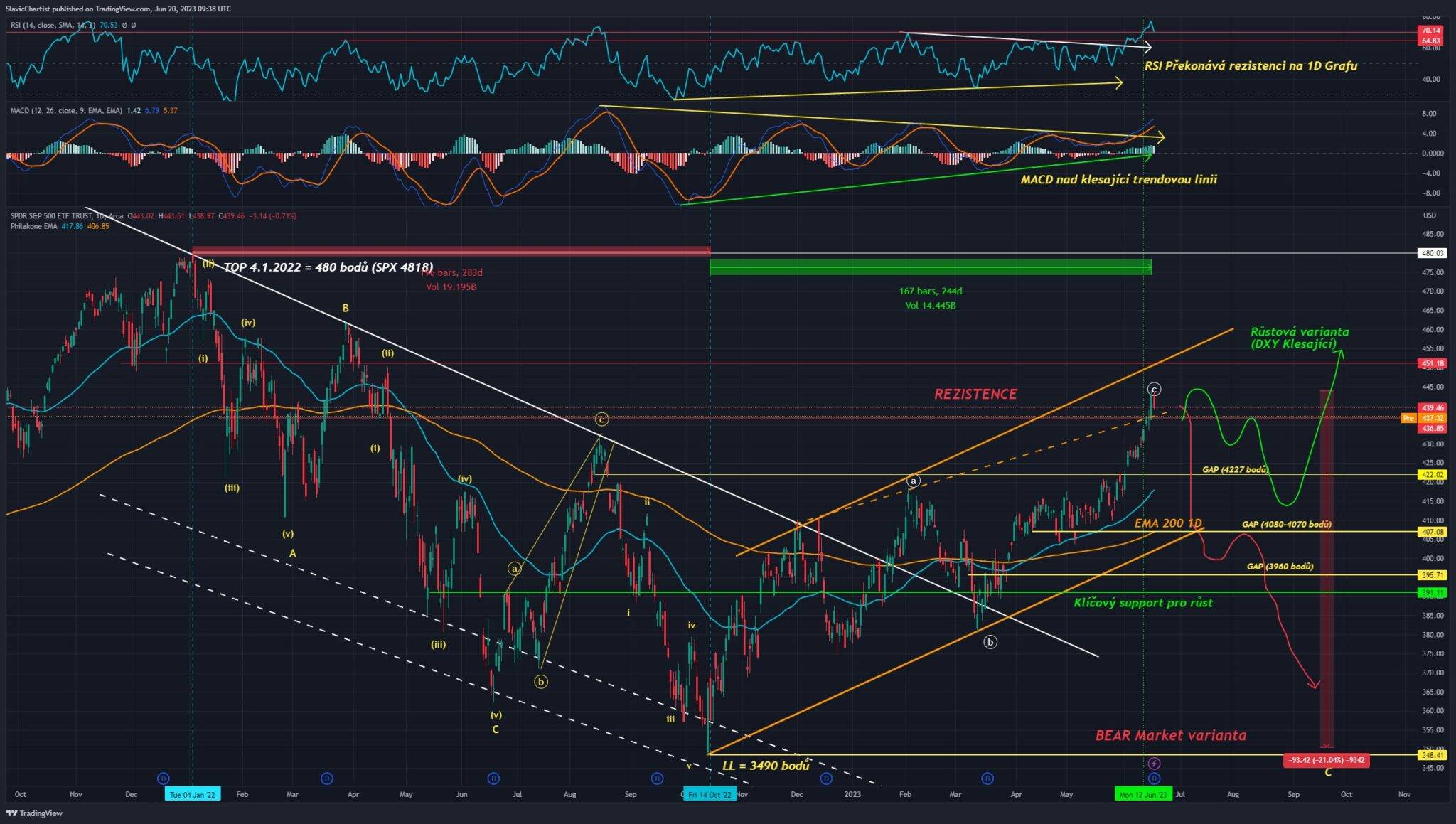Screen dimensions: 1456x824
Task: Click the orange 'Pre' pre-market price tag
Action: coord(1408,418)
